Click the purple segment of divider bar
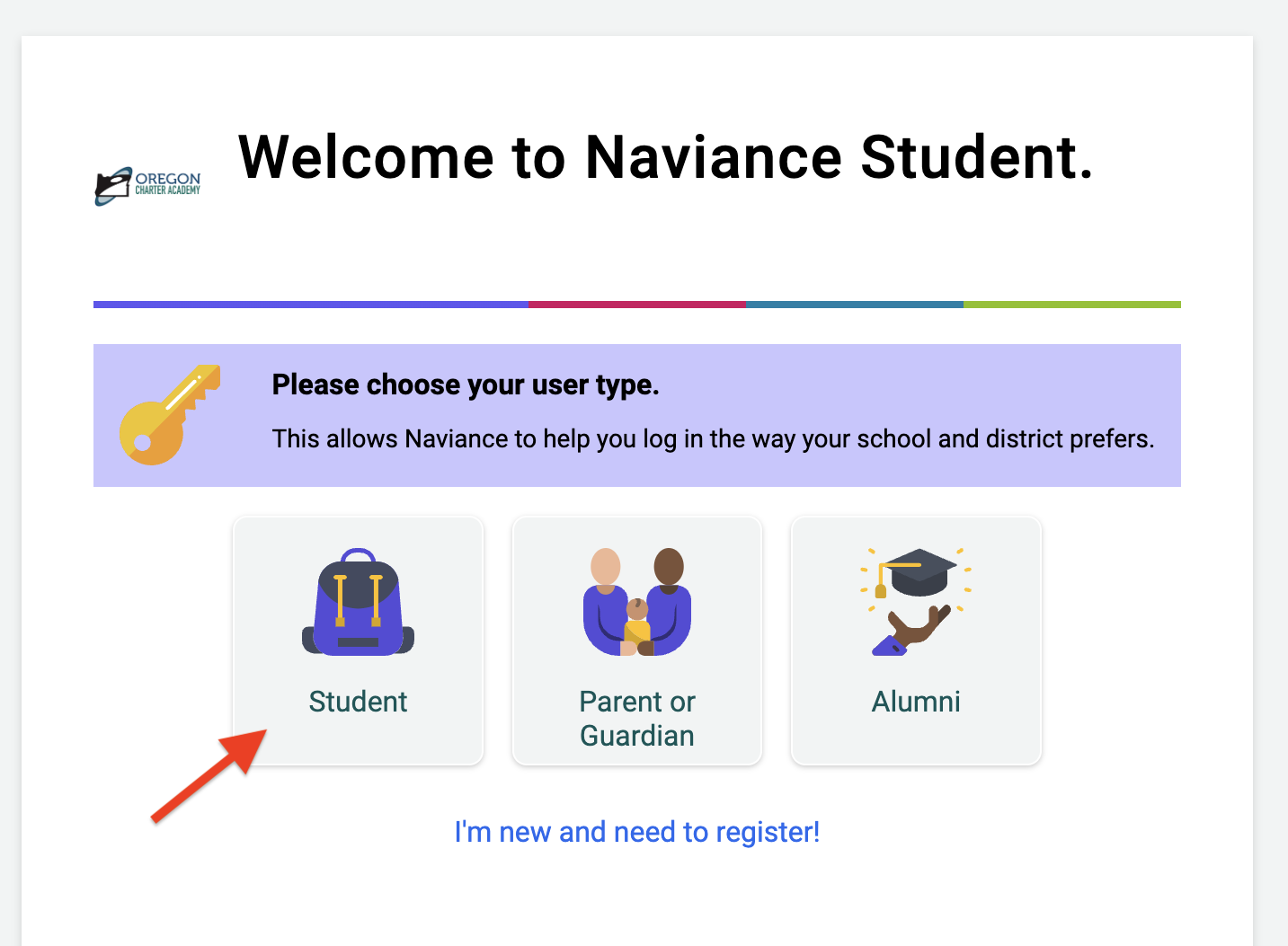Image resolution: width=1288 pixels, height=946 pixels. pos(311,305)
